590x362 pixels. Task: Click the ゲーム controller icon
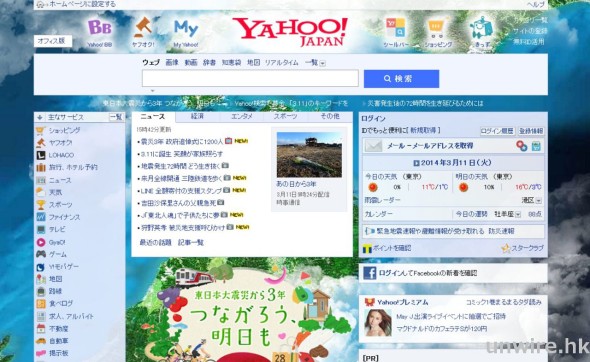41,254
